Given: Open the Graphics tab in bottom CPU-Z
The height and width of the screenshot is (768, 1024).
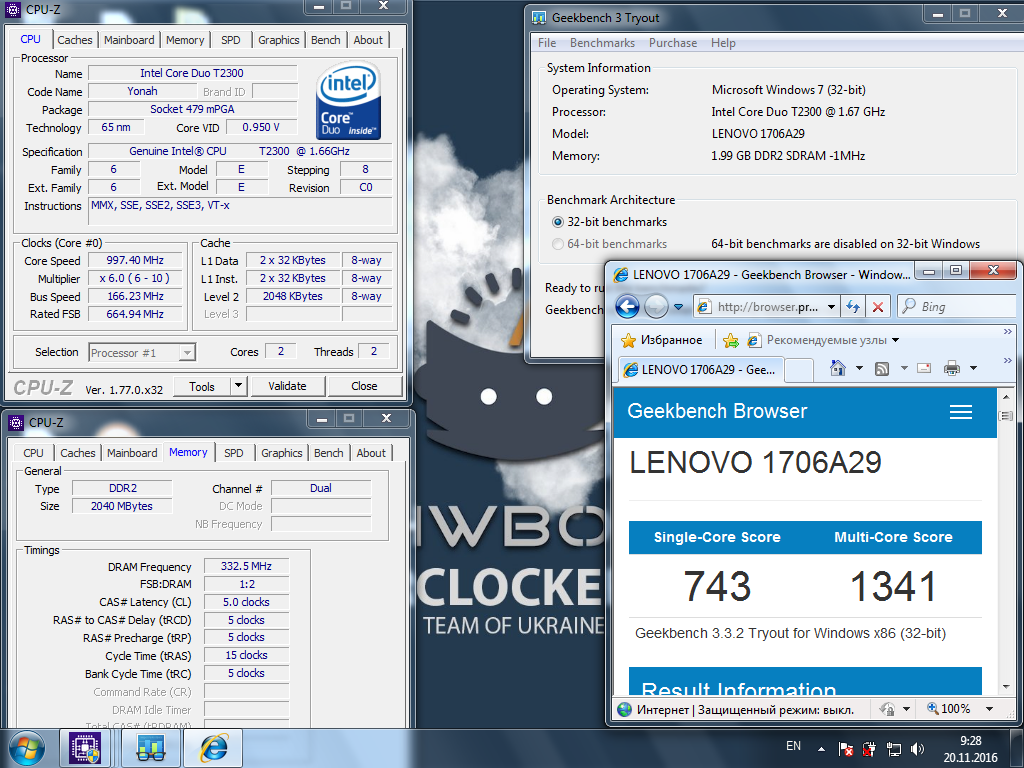Looking at the screenshot, I should (x=281, y=453).
